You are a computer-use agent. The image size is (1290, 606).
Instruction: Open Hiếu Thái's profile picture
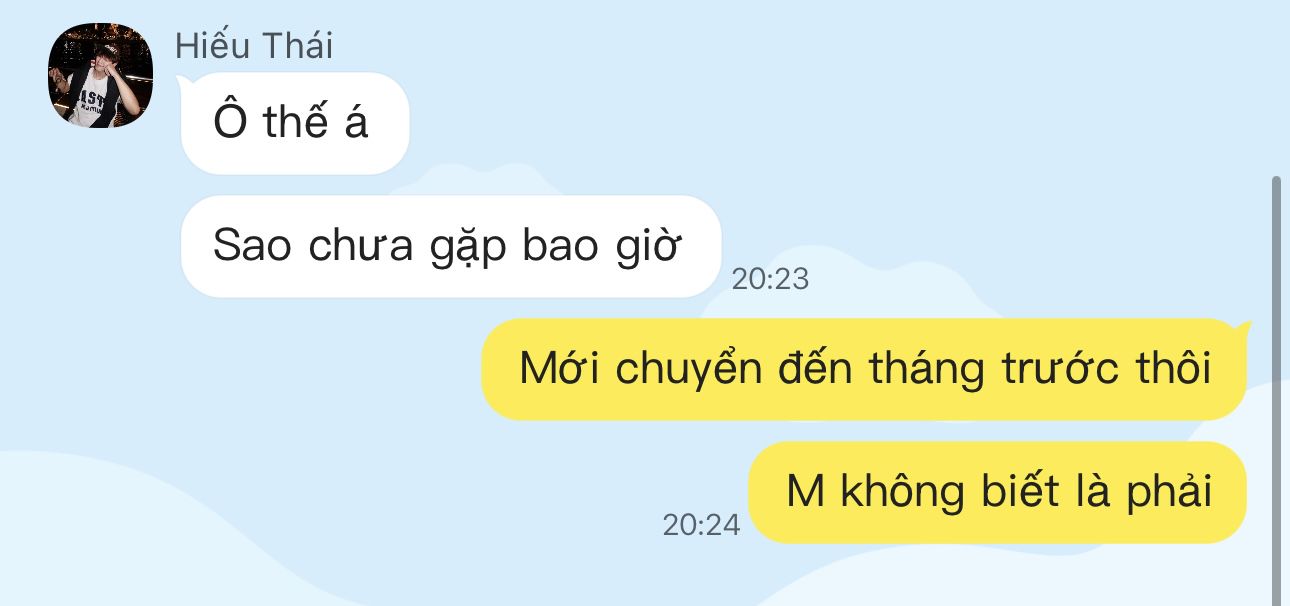coord(101,75)
